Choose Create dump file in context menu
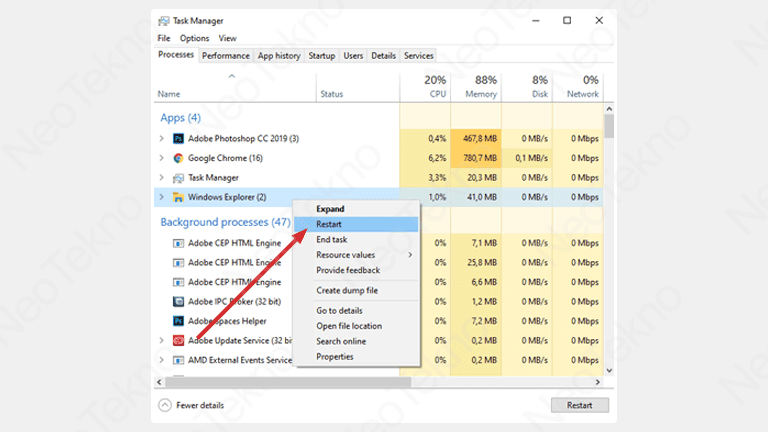Screen dimensions: 768x432 356,290
